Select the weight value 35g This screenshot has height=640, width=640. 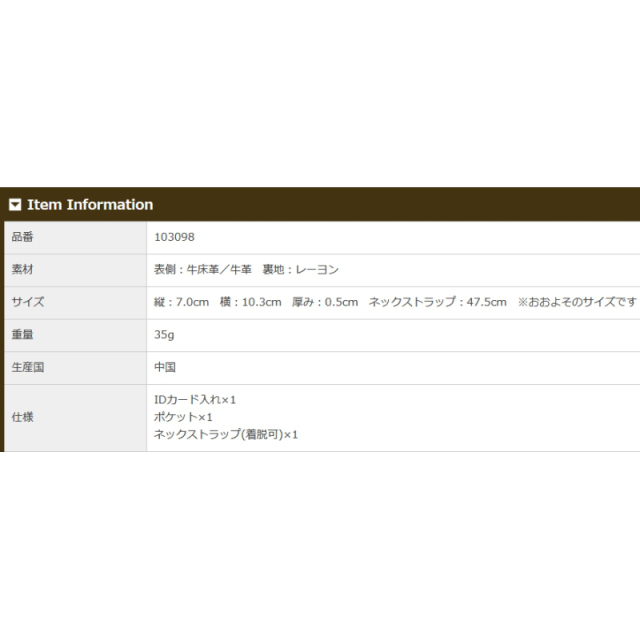coord(164,335)
